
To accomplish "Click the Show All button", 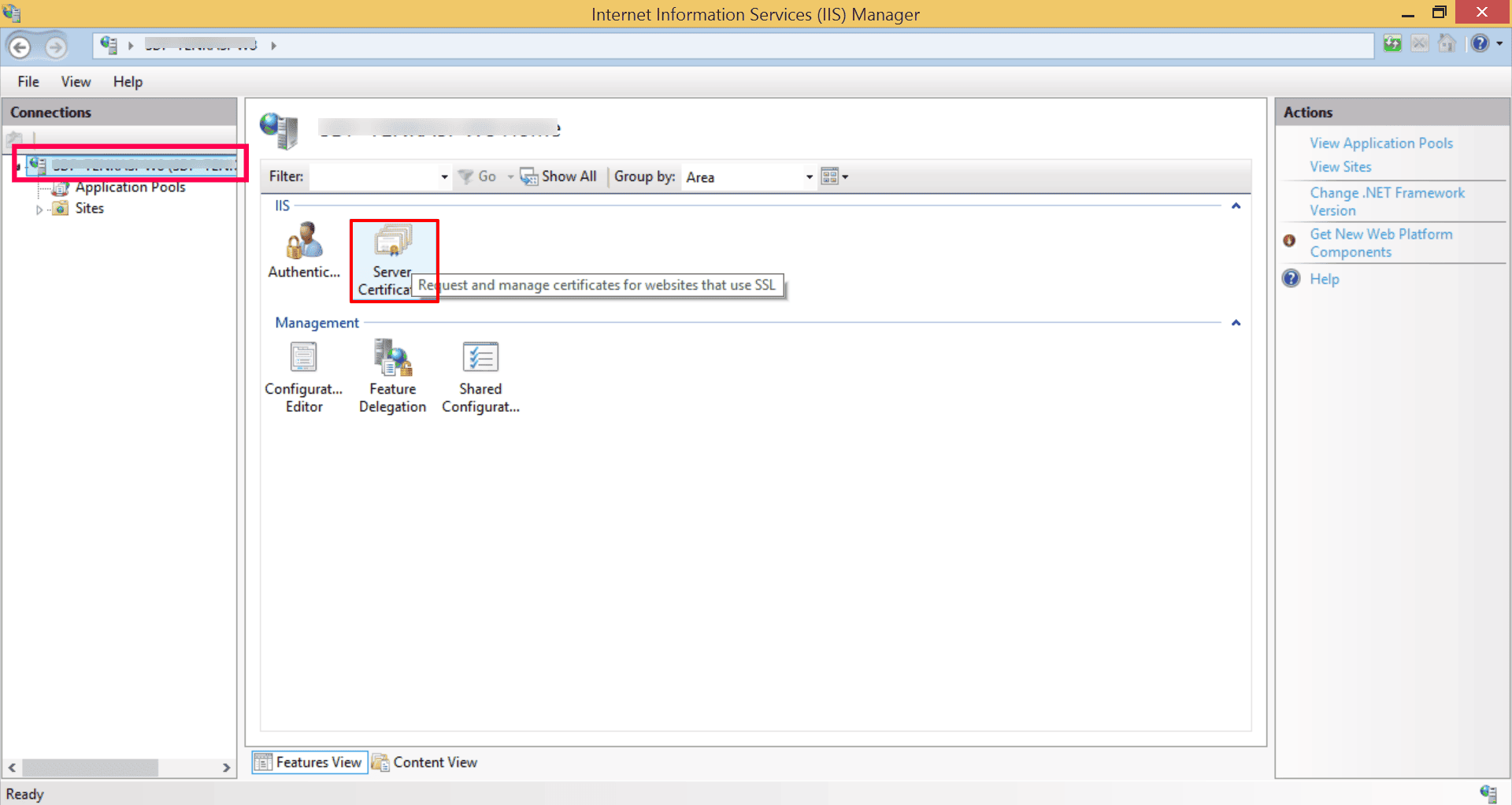I will tap(558, 176).
